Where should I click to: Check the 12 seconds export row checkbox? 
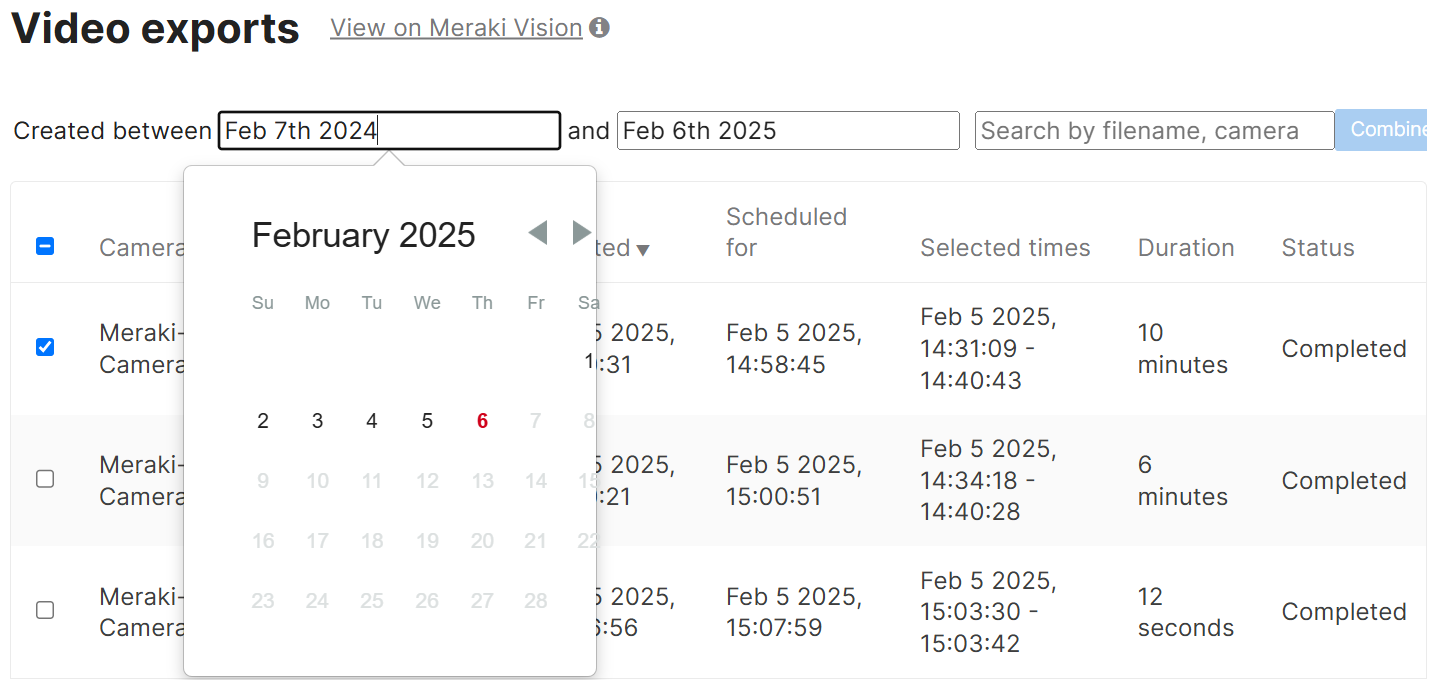coord(45,610)
